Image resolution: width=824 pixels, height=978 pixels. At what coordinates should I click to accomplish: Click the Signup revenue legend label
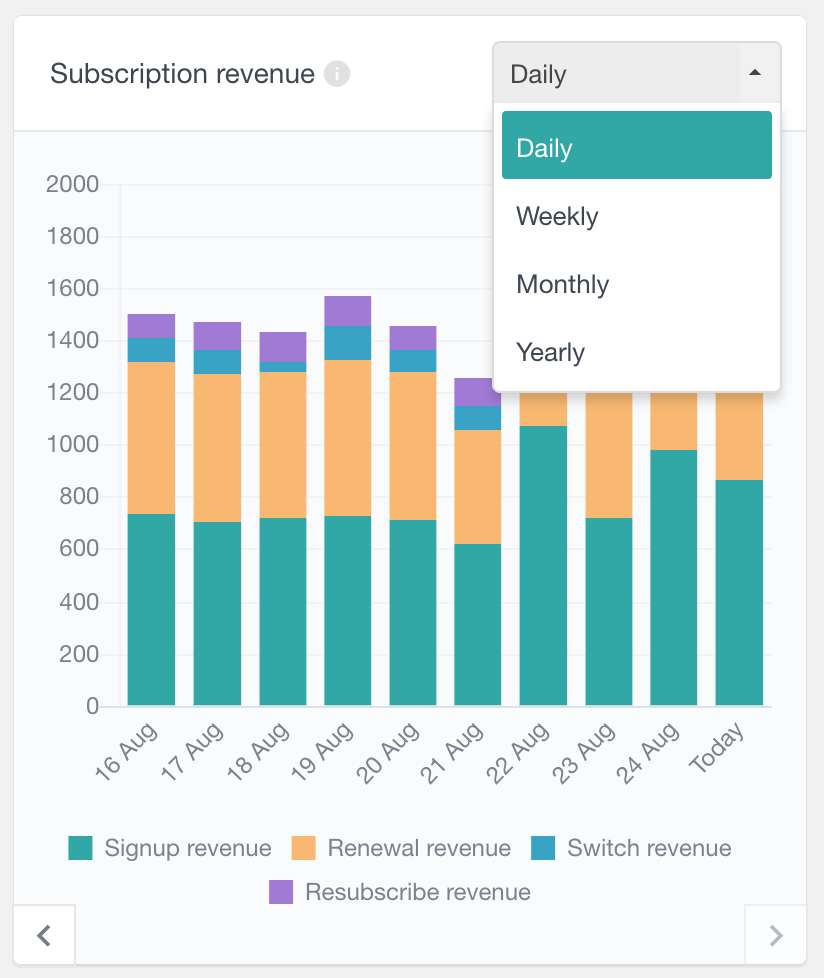click(x=188, y=848)
